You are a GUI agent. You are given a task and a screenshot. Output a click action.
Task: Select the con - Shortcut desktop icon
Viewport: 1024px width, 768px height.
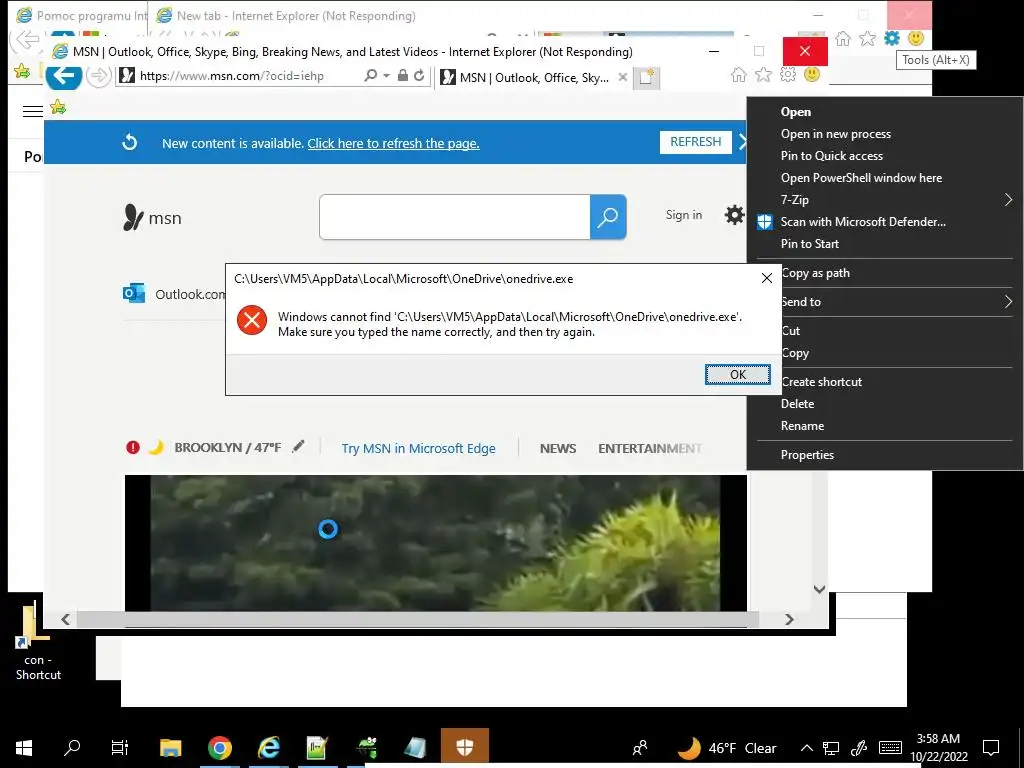point(37,643)
